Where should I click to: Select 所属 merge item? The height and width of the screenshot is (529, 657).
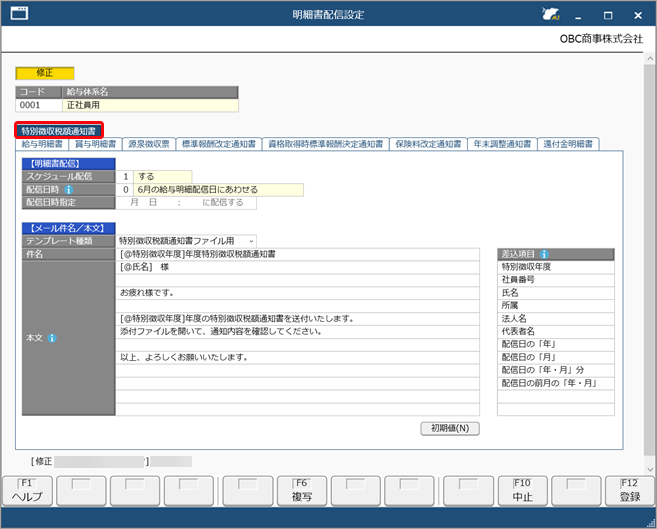556,306
